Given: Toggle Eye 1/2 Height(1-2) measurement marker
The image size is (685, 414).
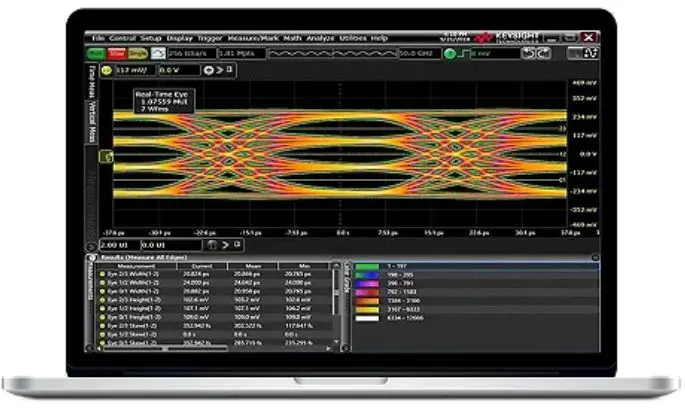Looking at the screenshot, I should pyautogui.click(x=102, y=309).
